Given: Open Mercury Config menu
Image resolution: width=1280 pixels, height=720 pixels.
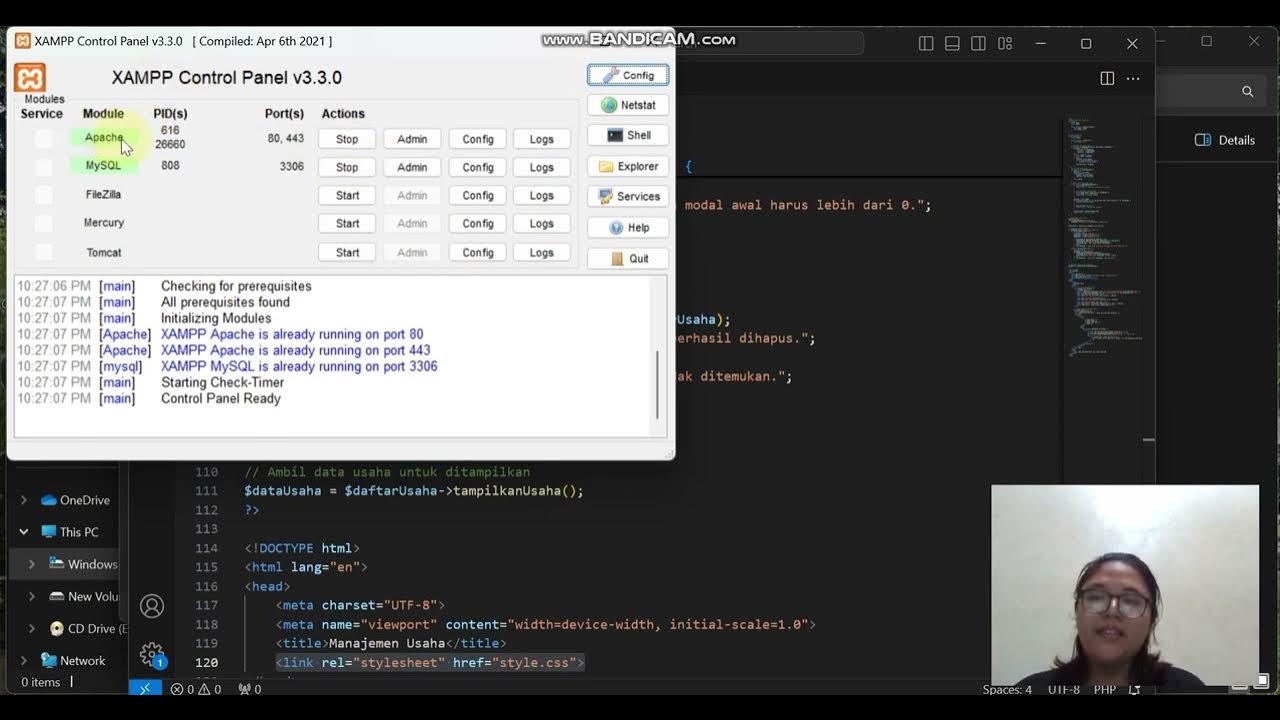Looking at the screenshot, I should click(x=478, y=223).
